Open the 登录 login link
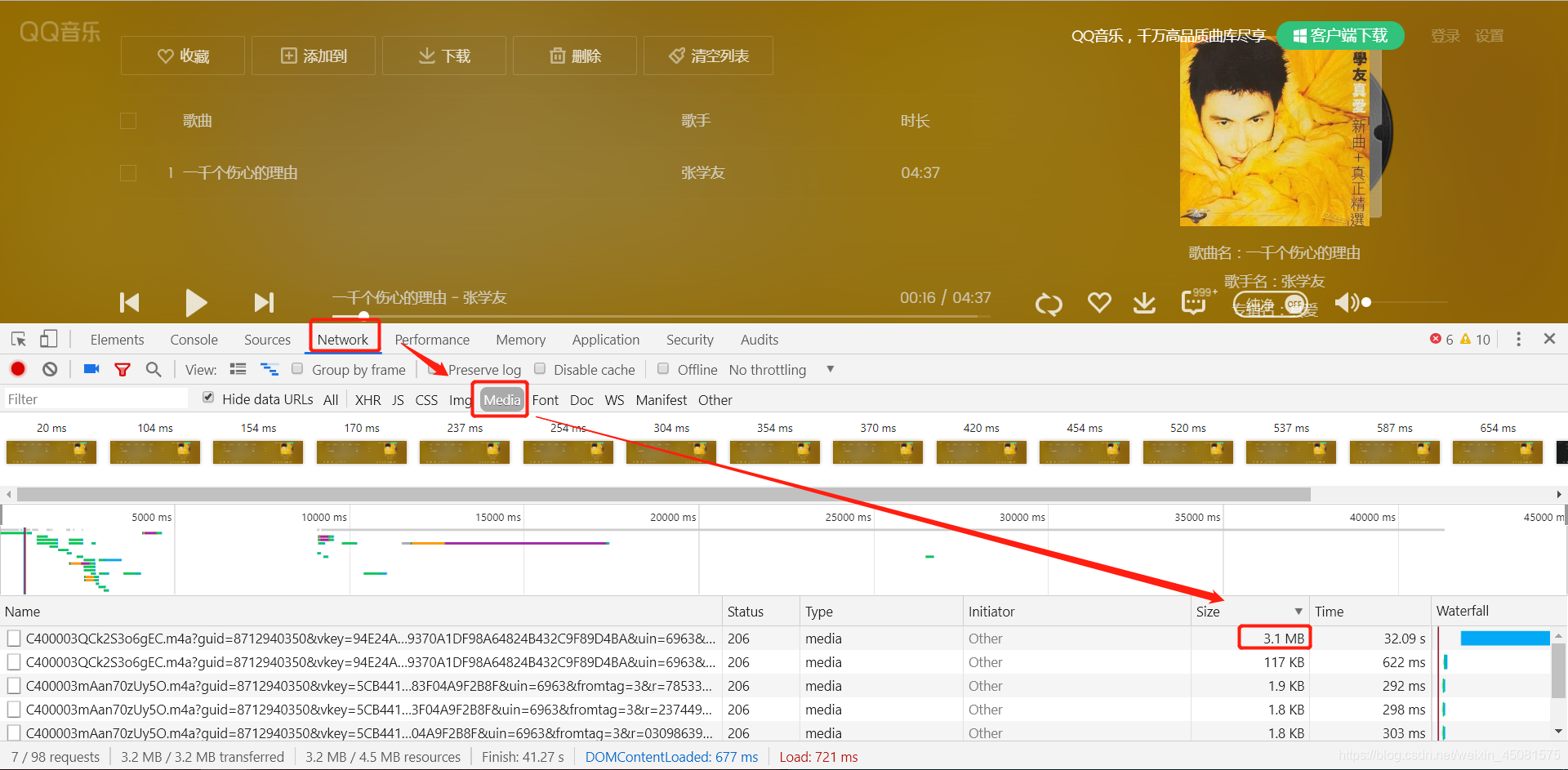 tap(1445, 36)
